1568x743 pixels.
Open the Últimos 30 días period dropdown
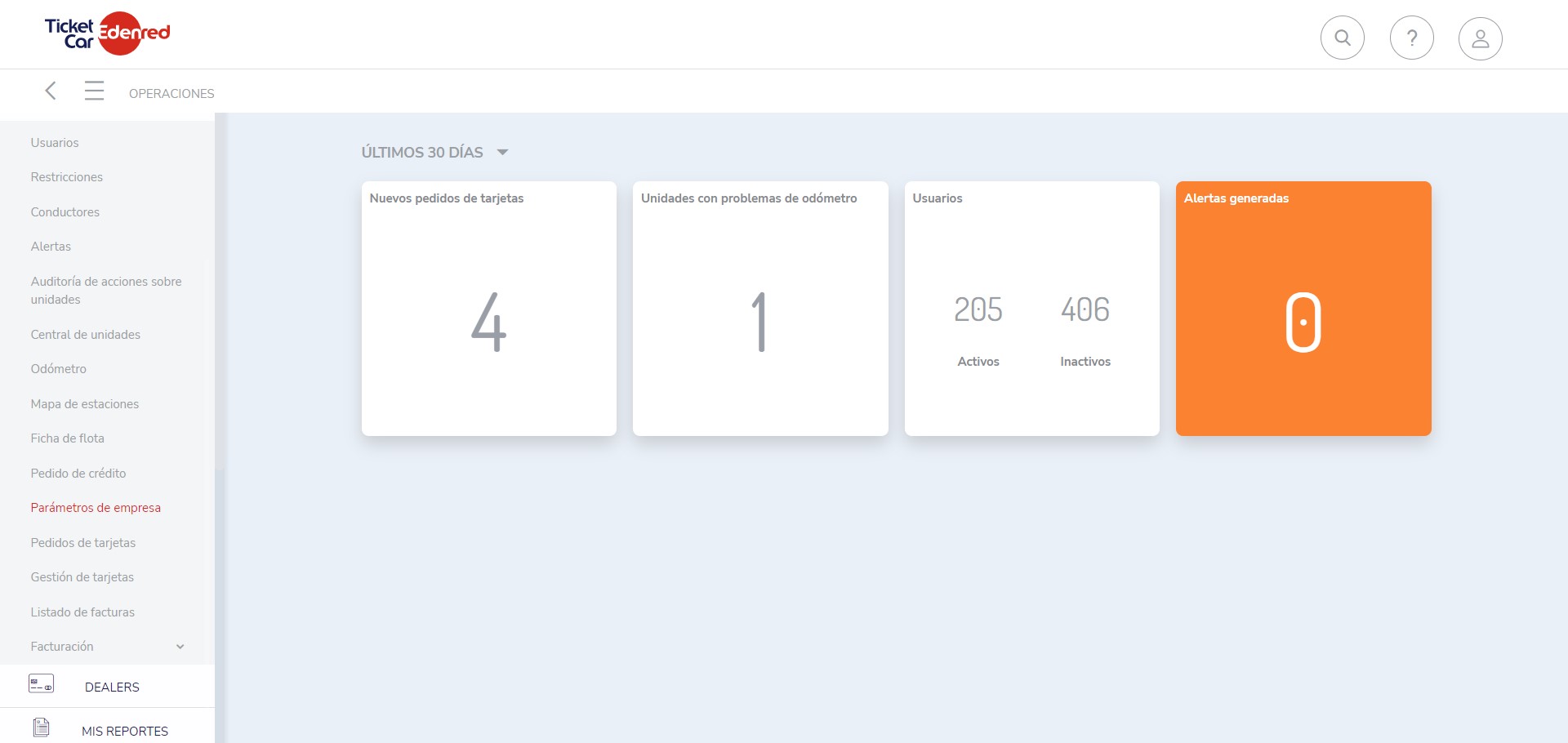pyautogui.click(x=435, y=153)
